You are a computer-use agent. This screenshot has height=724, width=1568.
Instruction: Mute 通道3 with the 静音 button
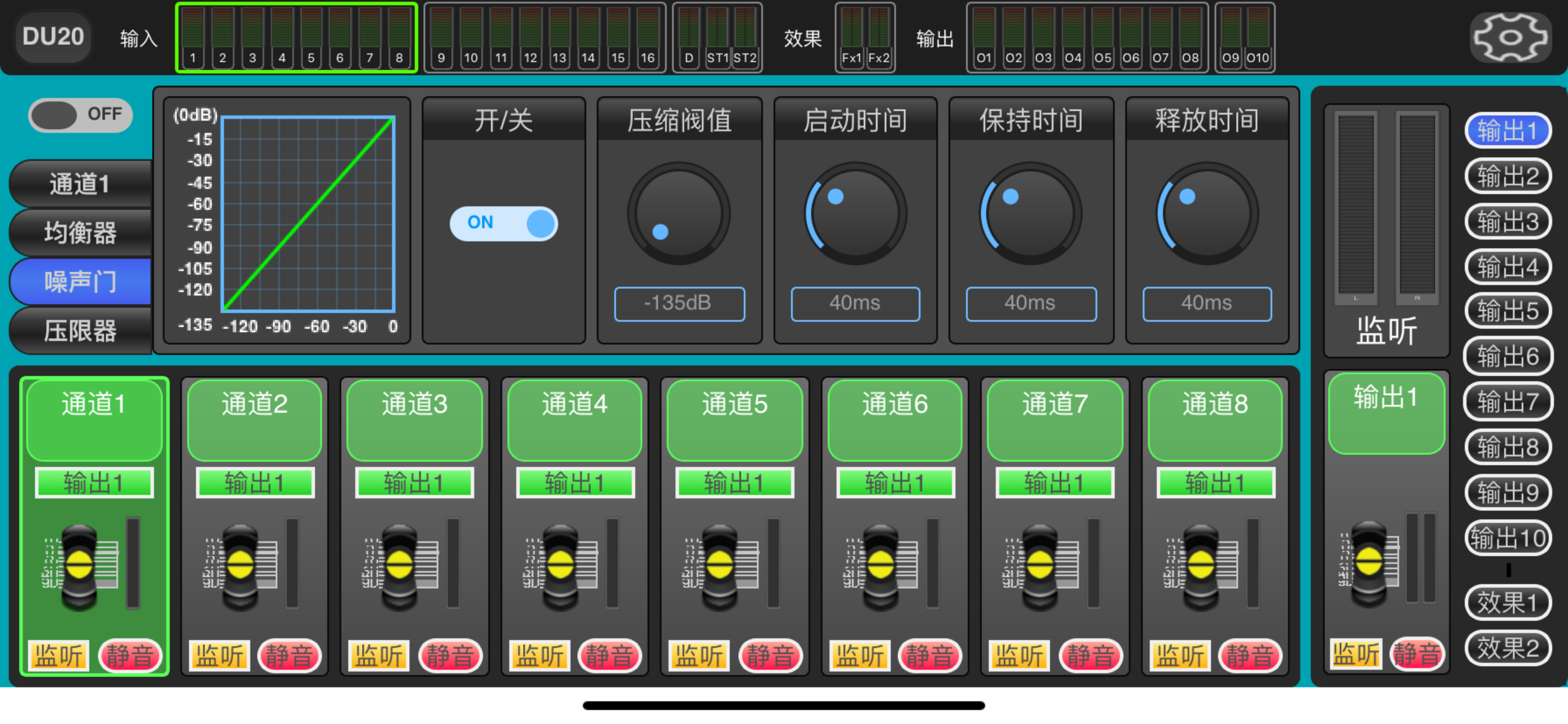pyautogui.click(x=450, y=656)
